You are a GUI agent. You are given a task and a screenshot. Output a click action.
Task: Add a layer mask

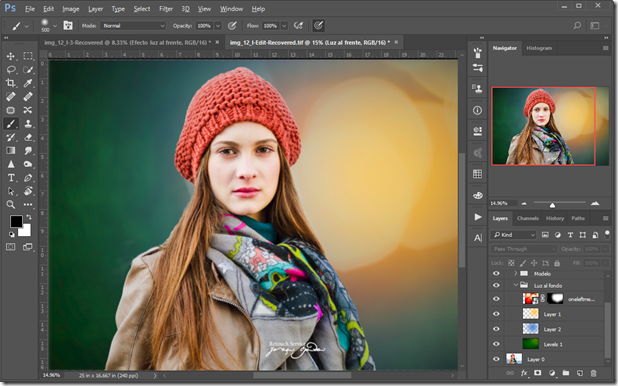coord(537,373)
